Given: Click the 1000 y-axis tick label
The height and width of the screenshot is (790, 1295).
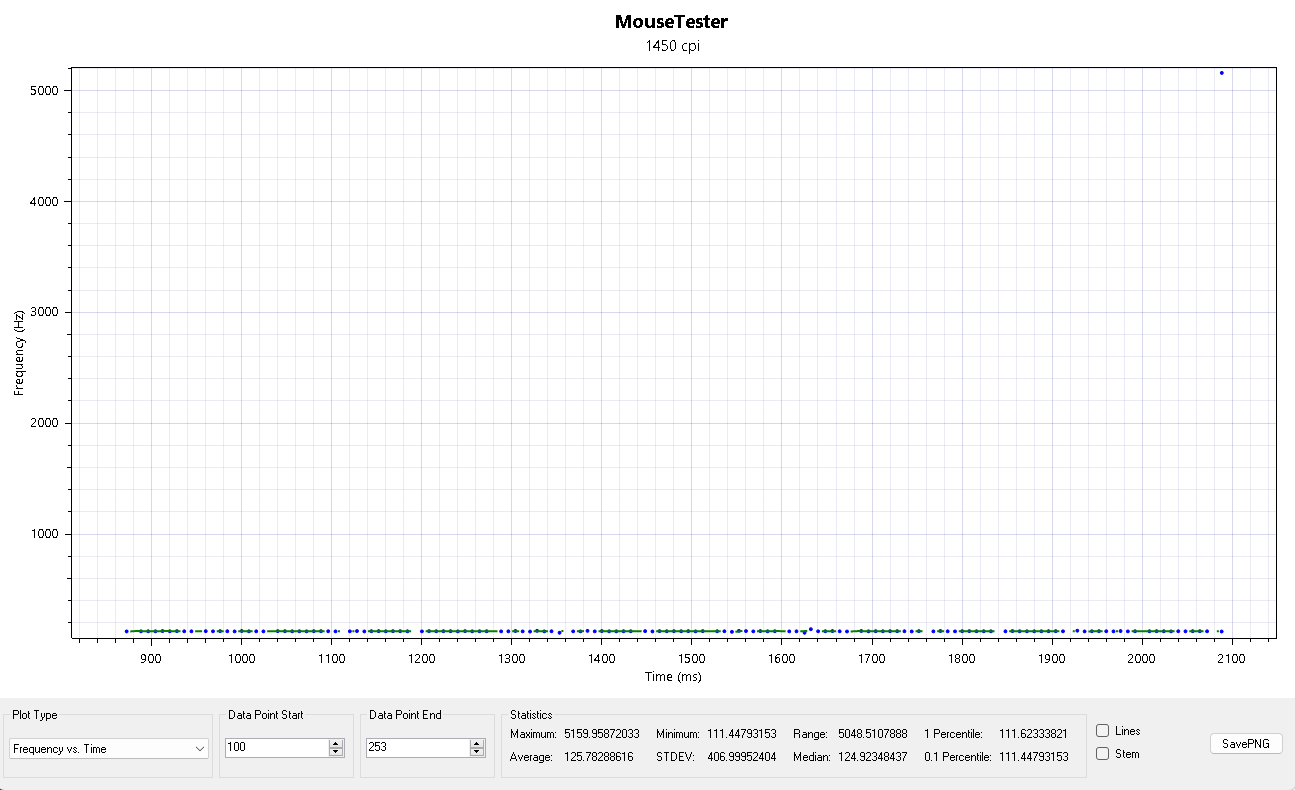Looking at the screenshot, I should coord(47,534).
